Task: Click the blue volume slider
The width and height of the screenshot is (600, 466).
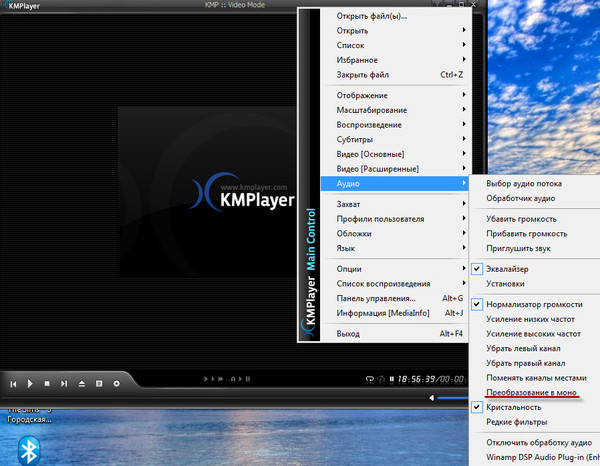Action: pyautogui.click(x=453, y=398)
